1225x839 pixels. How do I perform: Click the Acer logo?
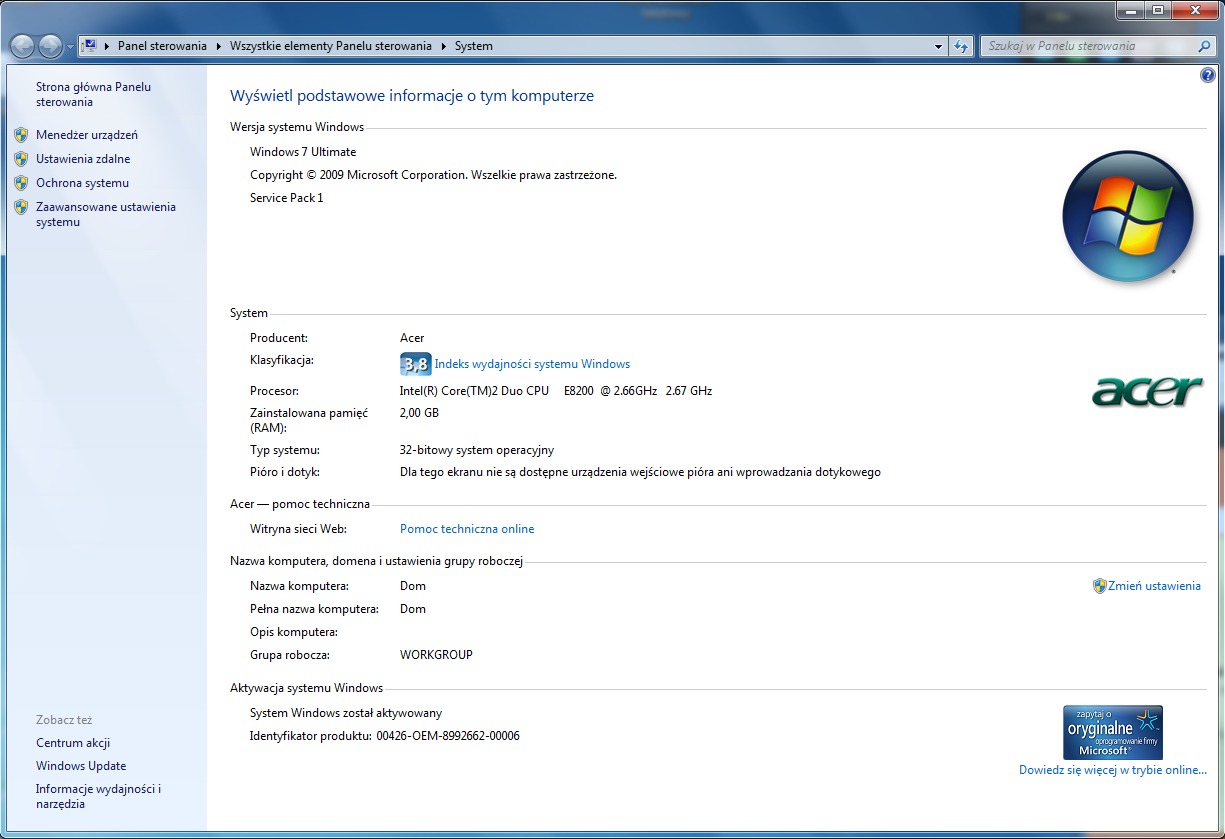click(x=1147, y=391)
